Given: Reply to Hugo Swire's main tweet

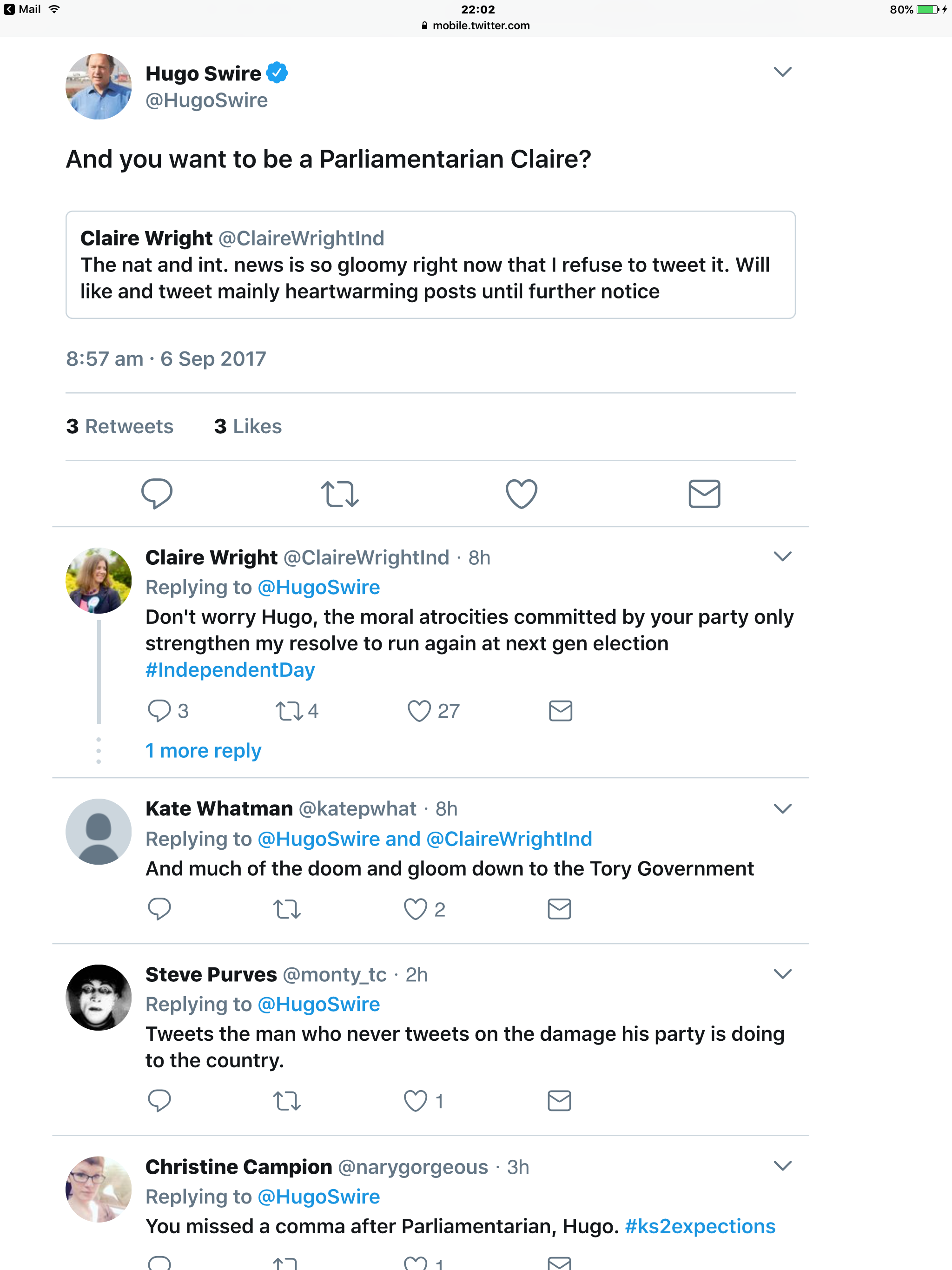Looking at the screenshot, I should 157,493.
